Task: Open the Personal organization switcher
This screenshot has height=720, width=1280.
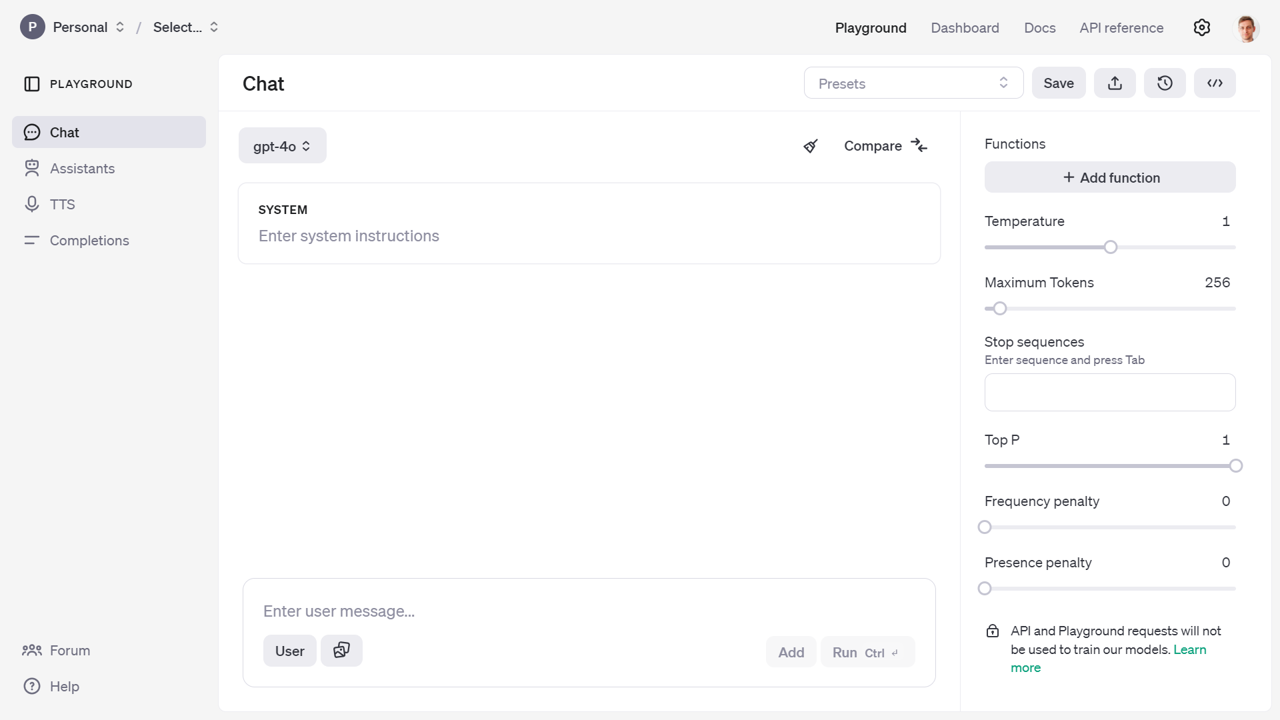Action: pyautogui.click(x=74, y=27)
